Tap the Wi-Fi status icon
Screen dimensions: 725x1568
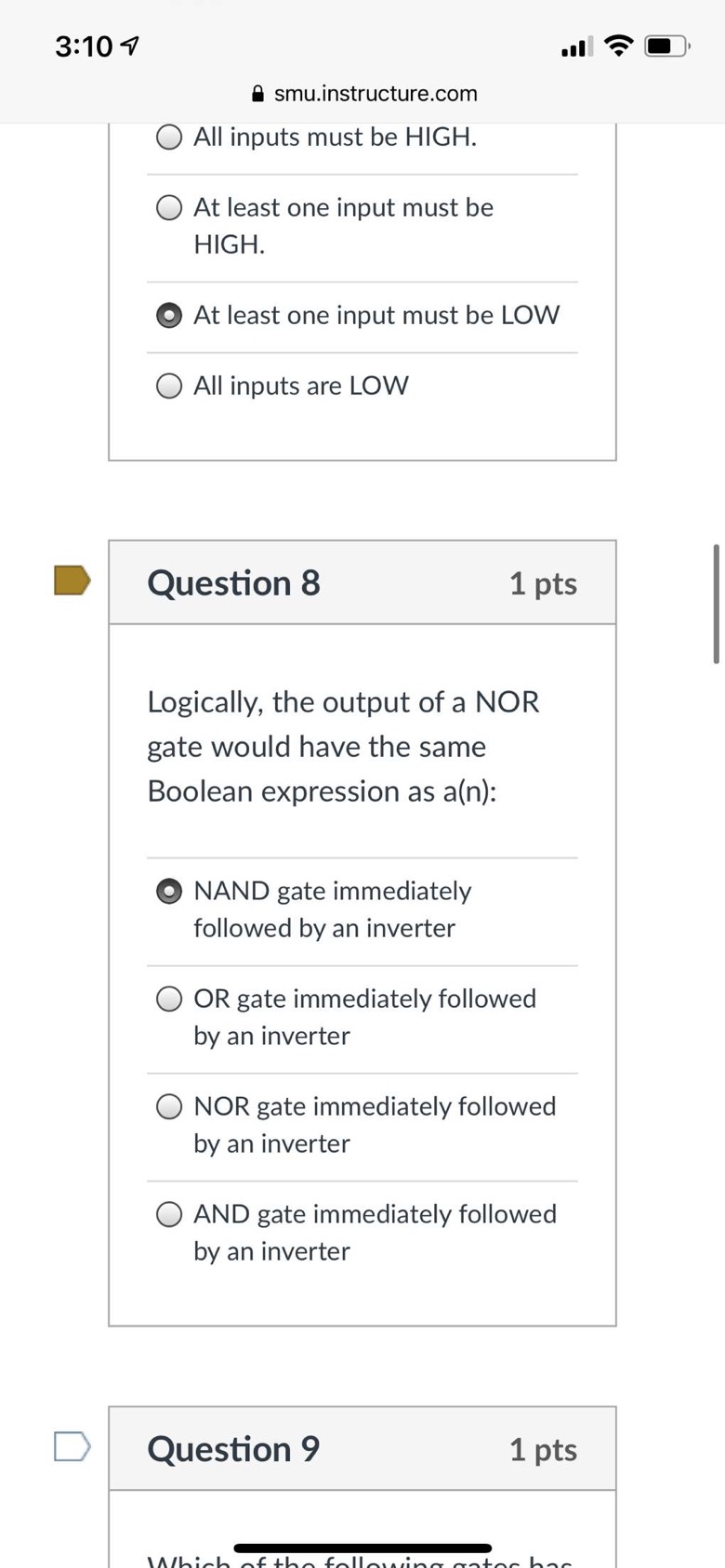[618, 45]
